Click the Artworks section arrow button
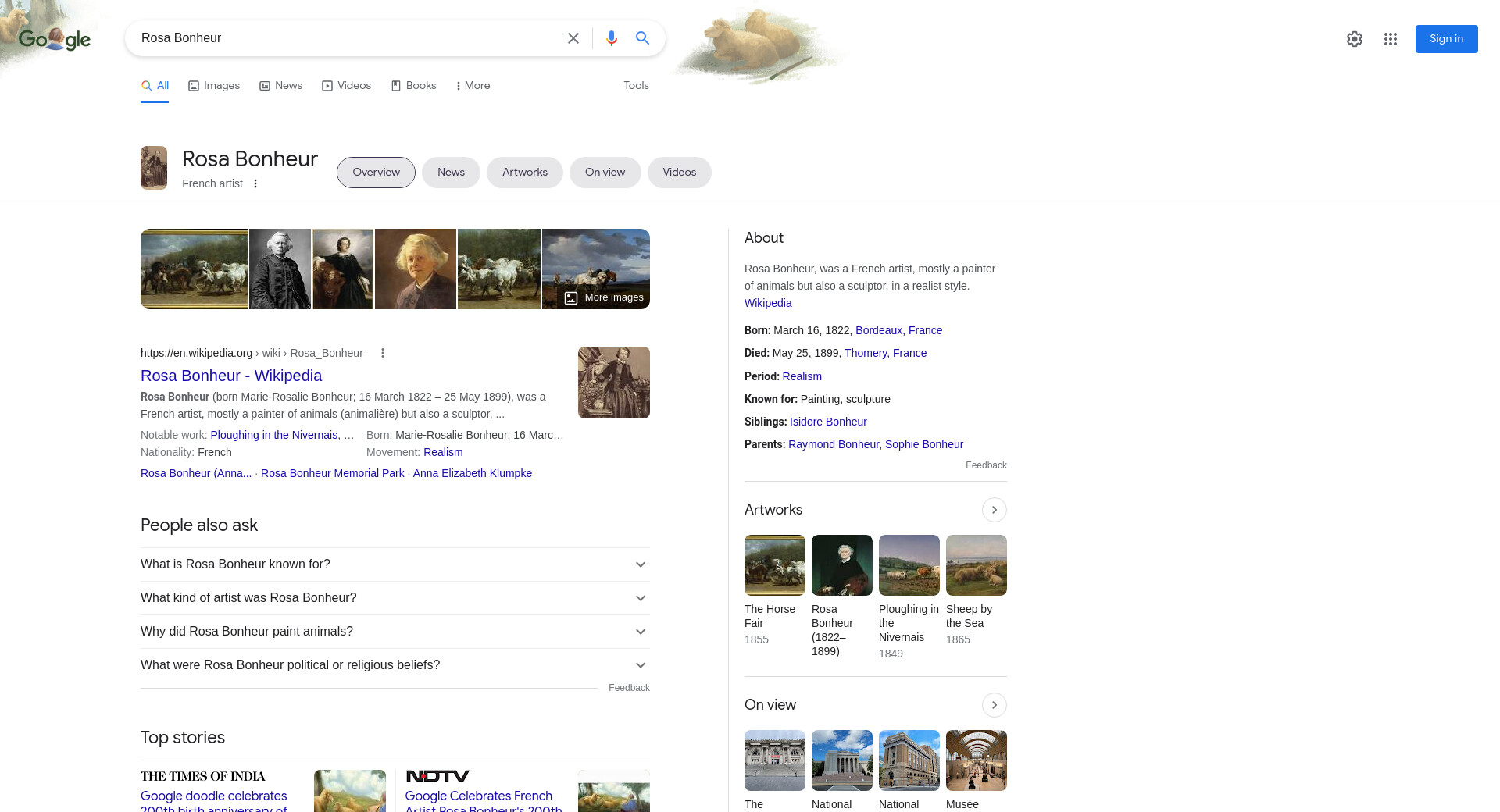1500x812 pixels. point(994,510)
